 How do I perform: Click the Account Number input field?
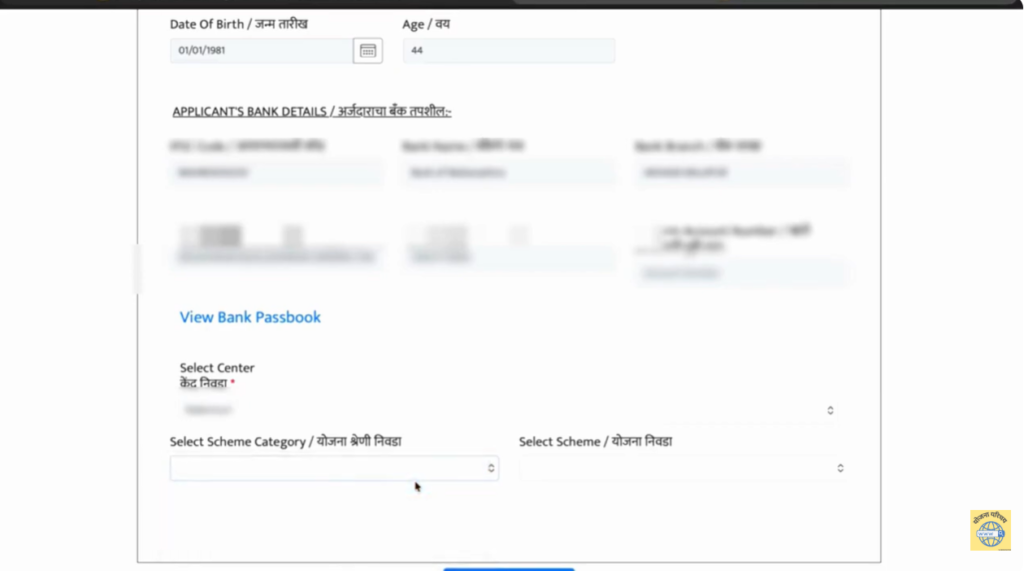(741, 272)
